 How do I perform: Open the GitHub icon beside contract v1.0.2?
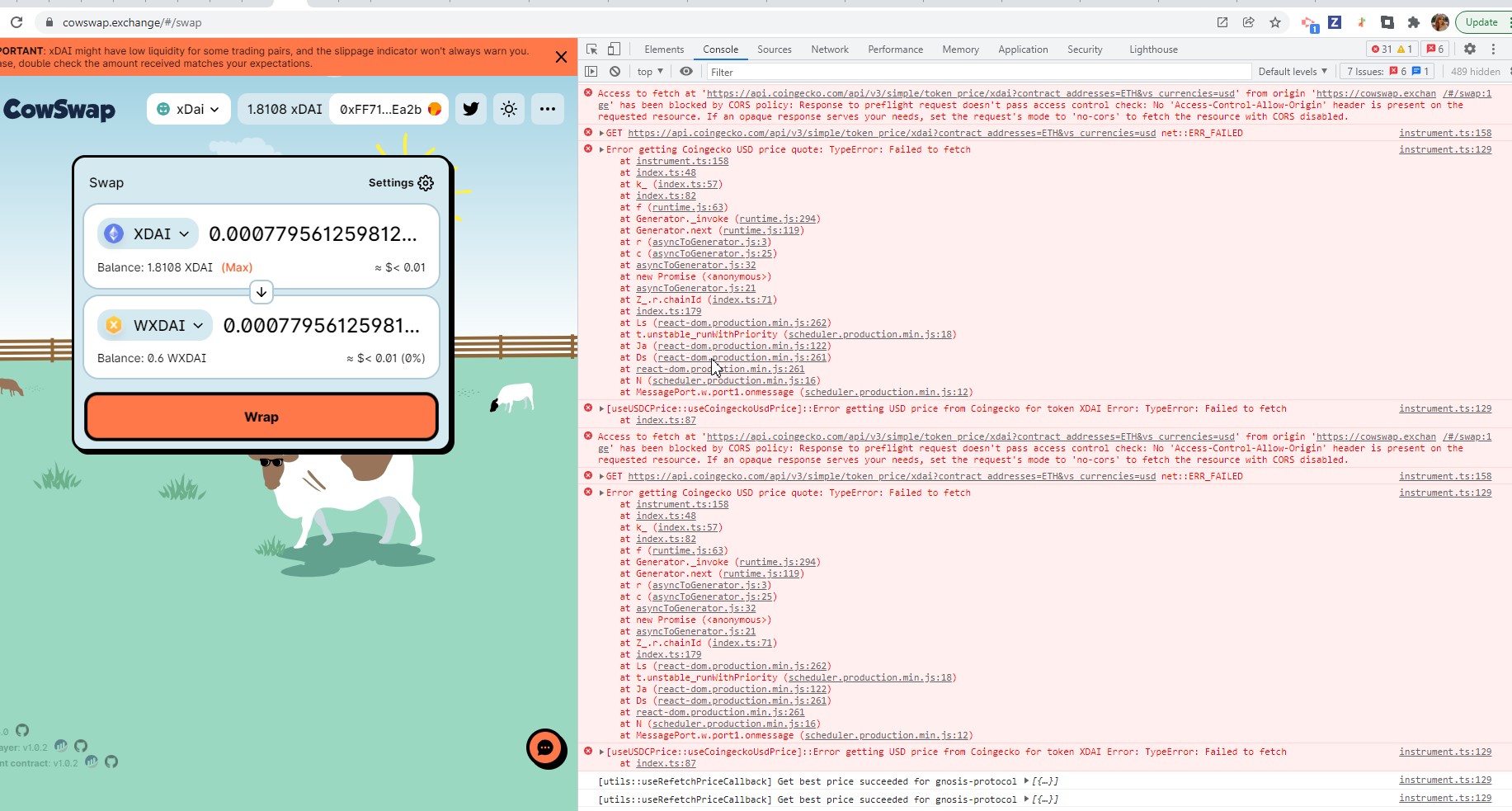tap(111, 761)
